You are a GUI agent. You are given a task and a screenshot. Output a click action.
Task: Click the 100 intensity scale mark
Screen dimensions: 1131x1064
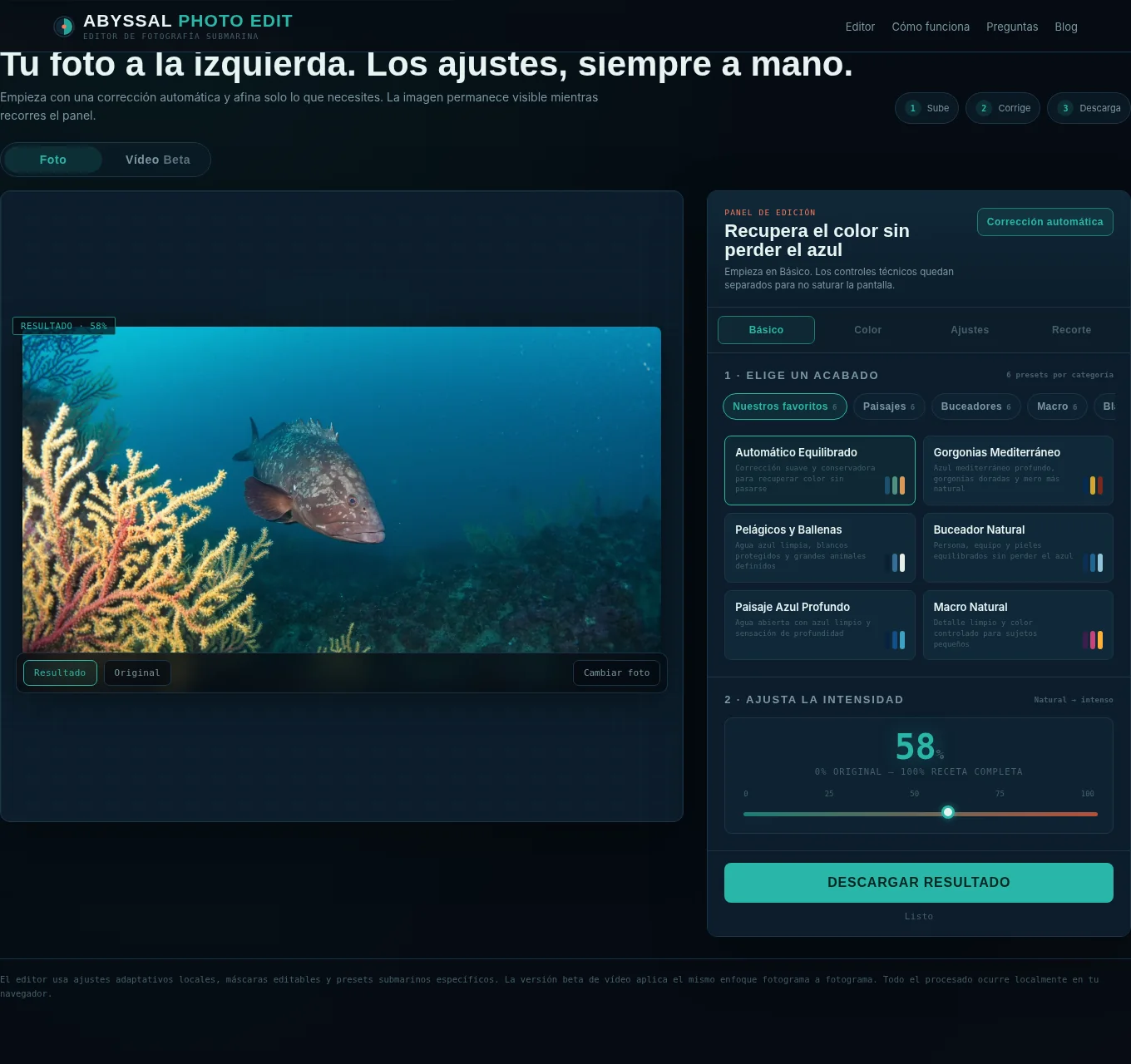point(1087,794)
